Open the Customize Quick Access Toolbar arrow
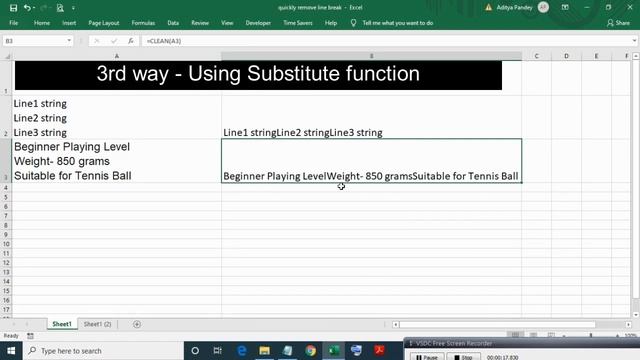 coord(73,8)
